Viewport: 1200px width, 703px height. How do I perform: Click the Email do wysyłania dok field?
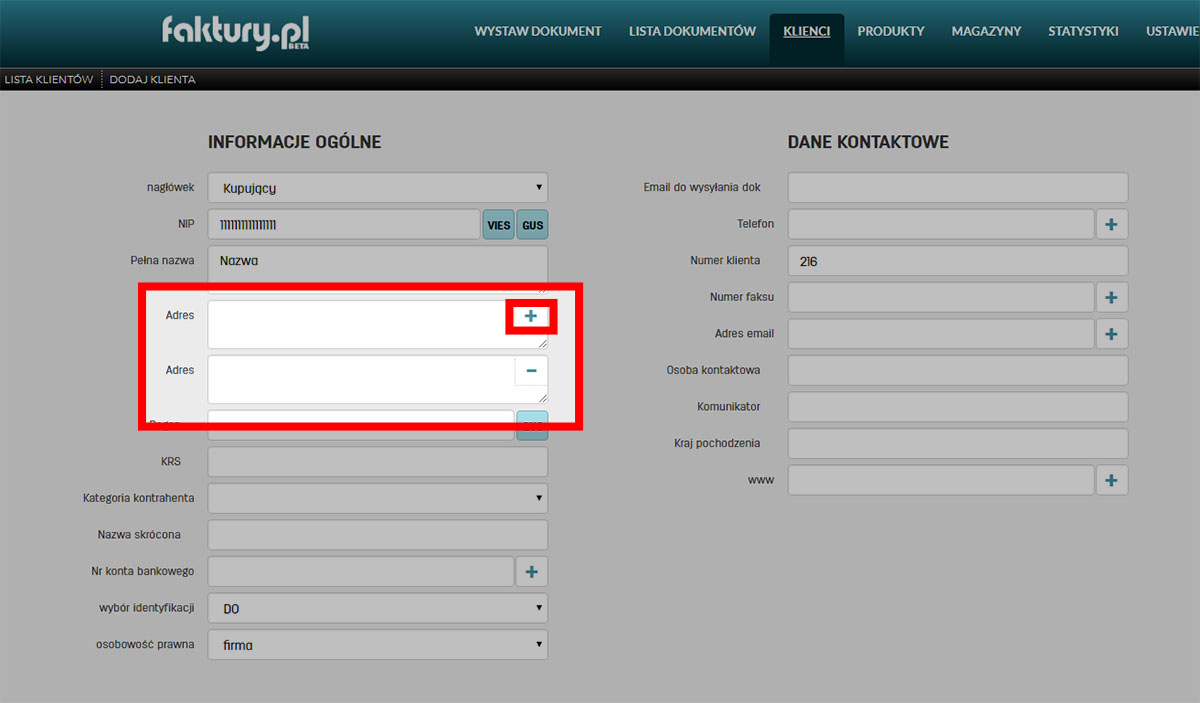pyautogui.click(x=957, y=187)
